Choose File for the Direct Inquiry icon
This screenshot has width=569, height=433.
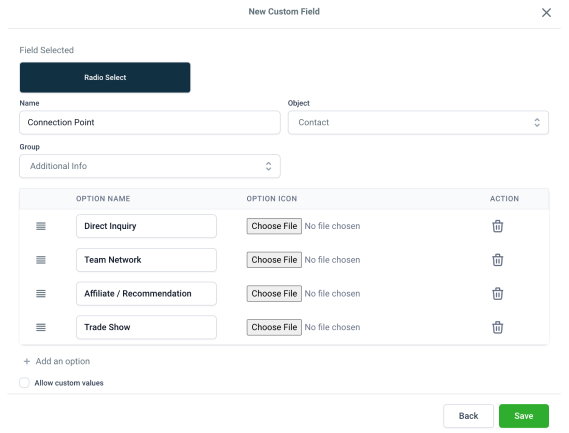tap(274, 226)
